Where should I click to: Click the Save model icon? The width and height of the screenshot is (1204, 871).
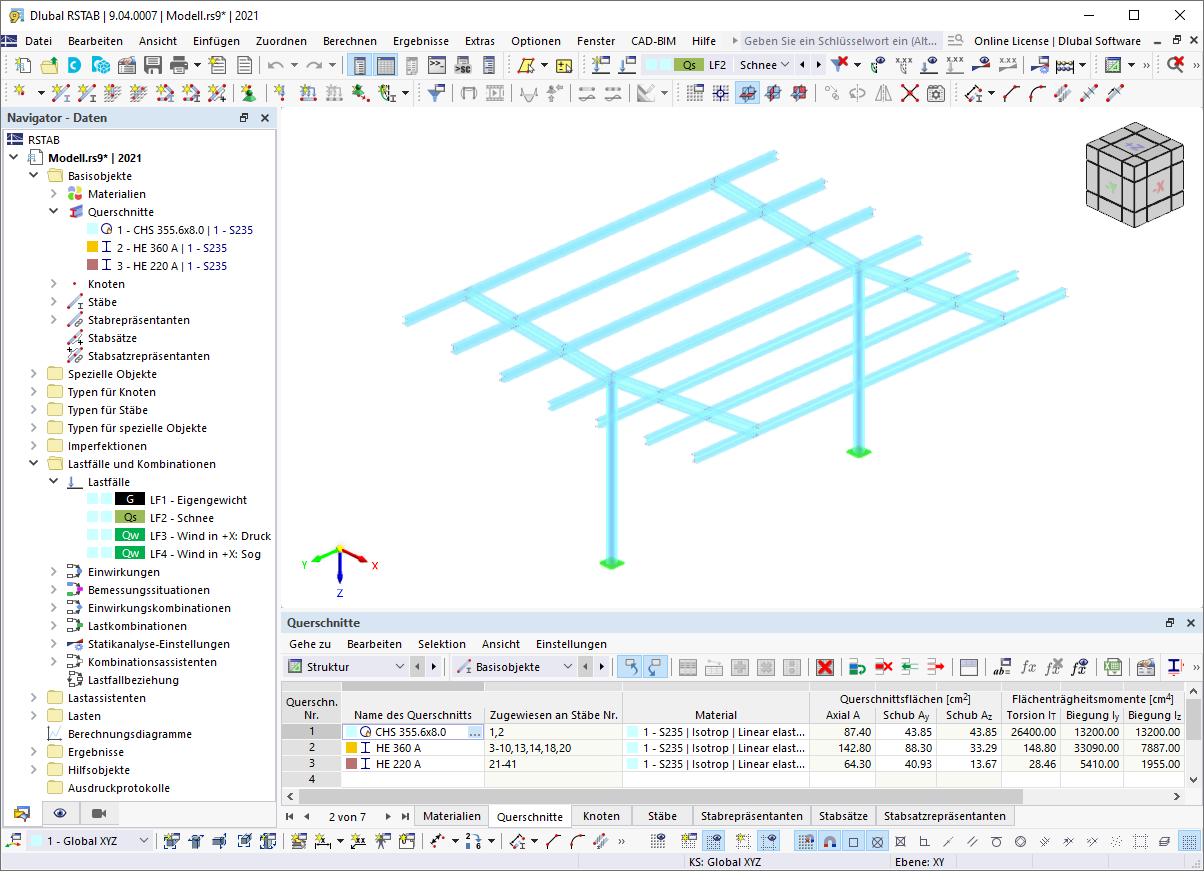coord(153,65)
